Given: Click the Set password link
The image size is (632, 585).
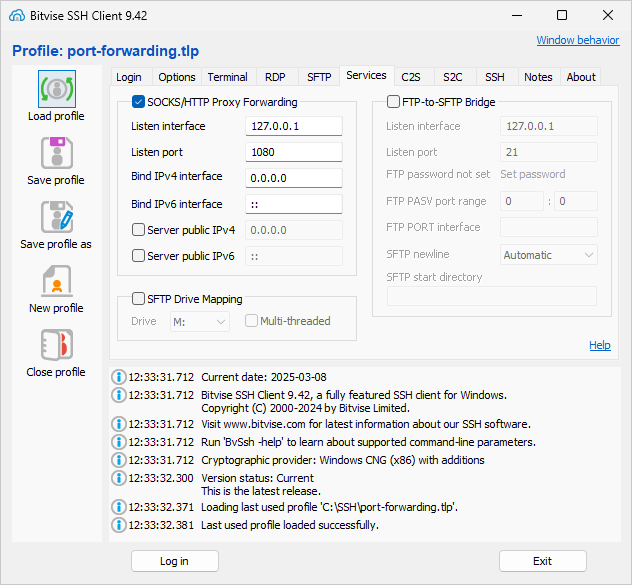Looking at the screenshot, I should 533,174.
